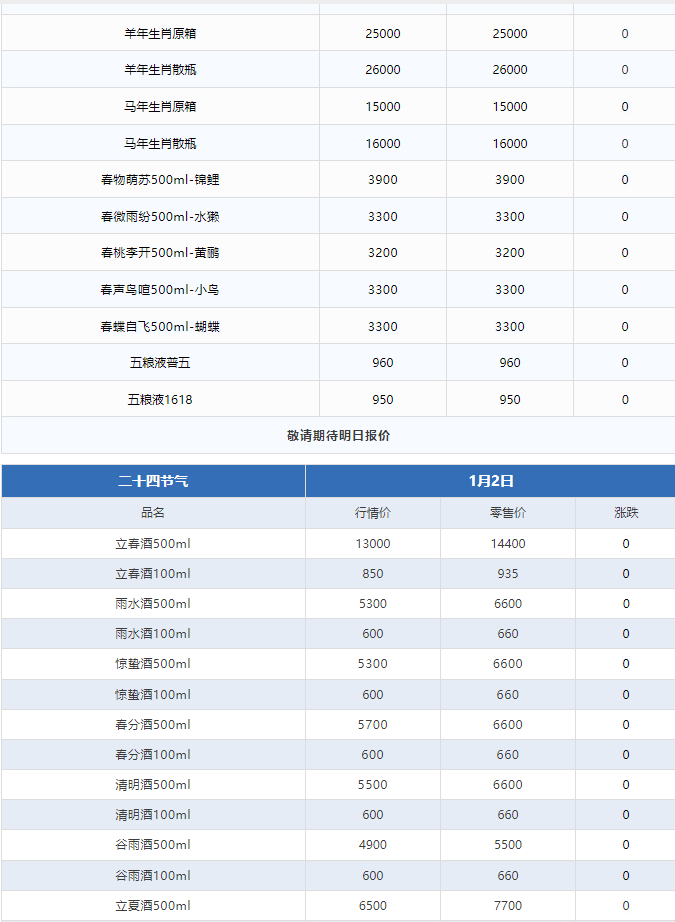Click the second 16000 price in 马年生肖散瓶 row
Image resolution: width=675 pixels, height=922 pixels.
coord(510,143)
